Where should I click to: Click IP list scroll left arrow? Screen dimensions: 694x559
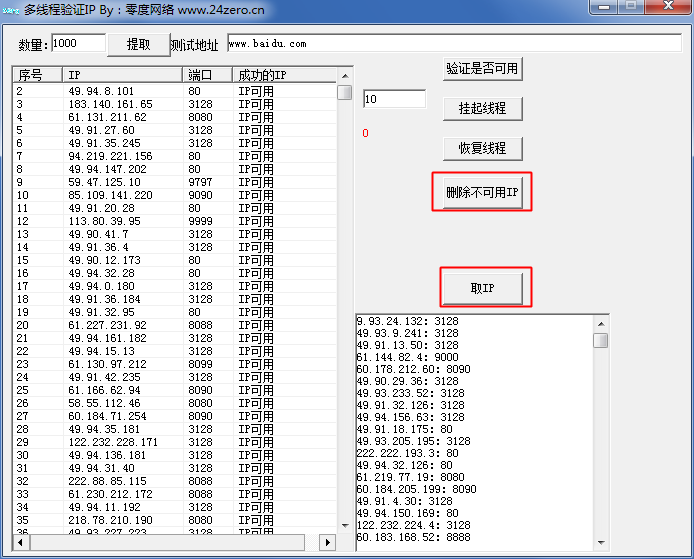[x=20, y=542]
